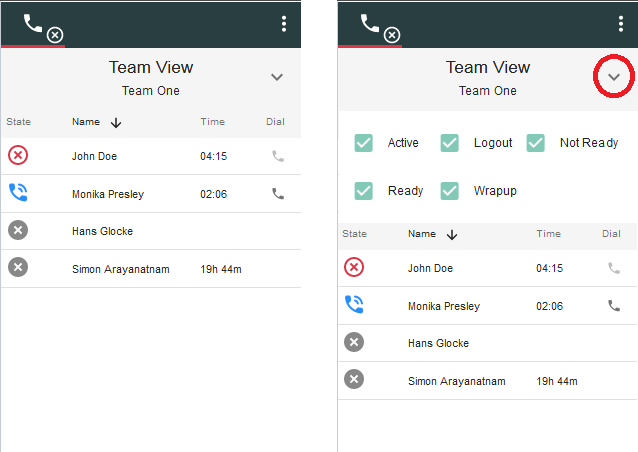The height and width of the screenshot is (452, 638).
Task: Click Monika Presley's active call icon, left panel
Action: pyautogui.click(x=18, y=192)
